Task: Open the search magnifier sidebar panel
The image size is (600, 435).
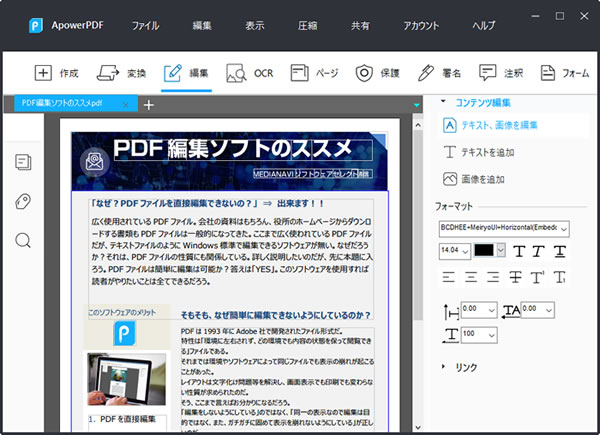Action: [23, 241]
